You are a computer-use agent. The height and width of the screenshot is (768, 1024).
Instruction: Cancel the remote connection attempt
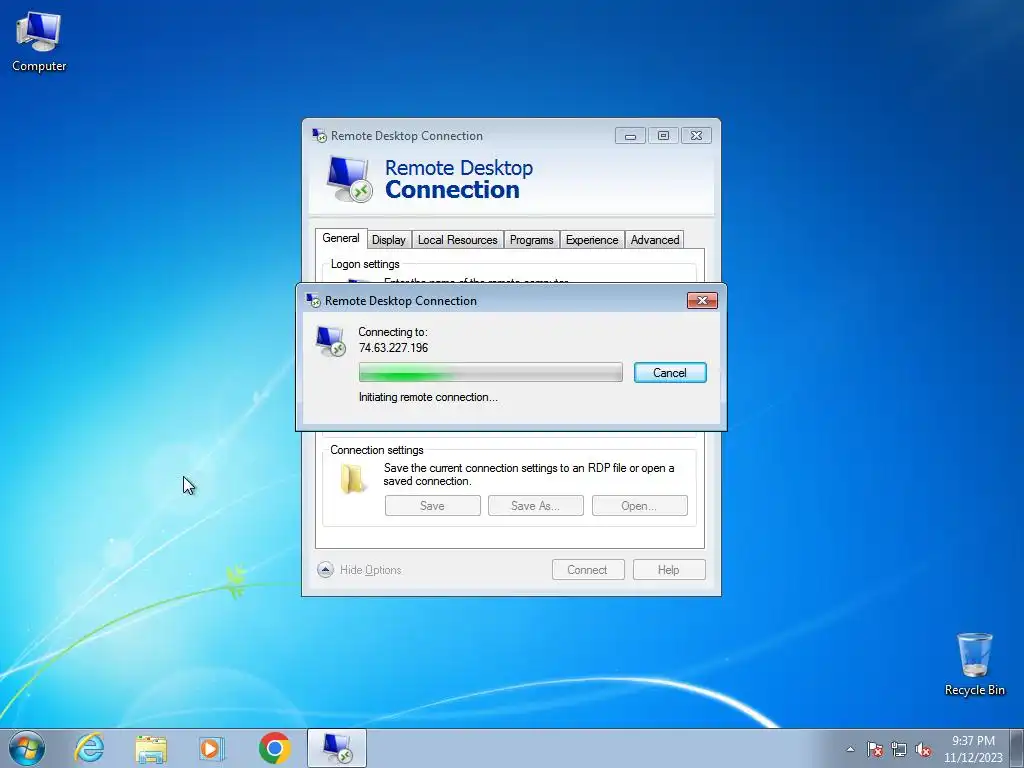(670, 373)
